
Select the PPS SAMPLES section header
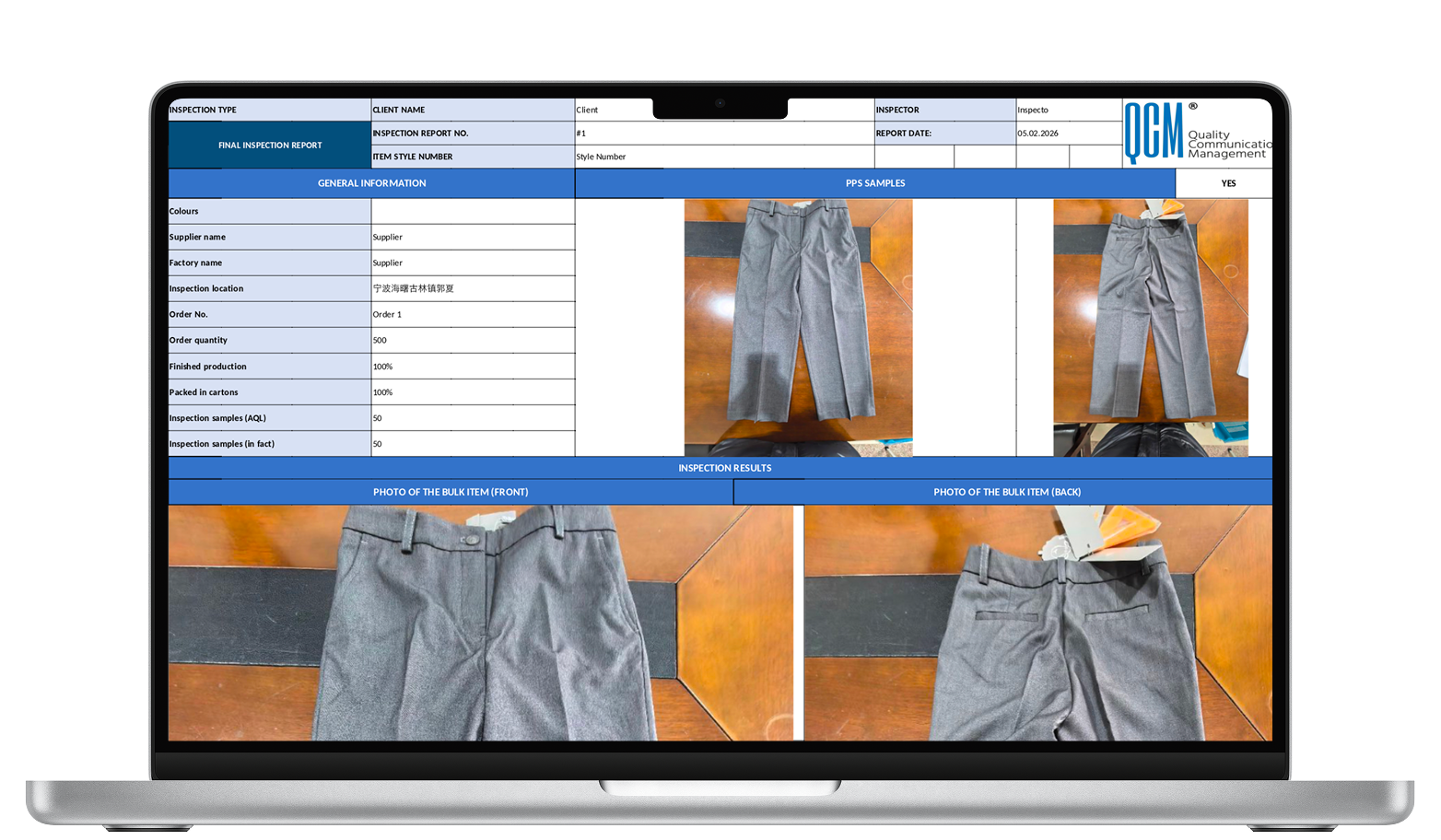click(x=874, y=183)
